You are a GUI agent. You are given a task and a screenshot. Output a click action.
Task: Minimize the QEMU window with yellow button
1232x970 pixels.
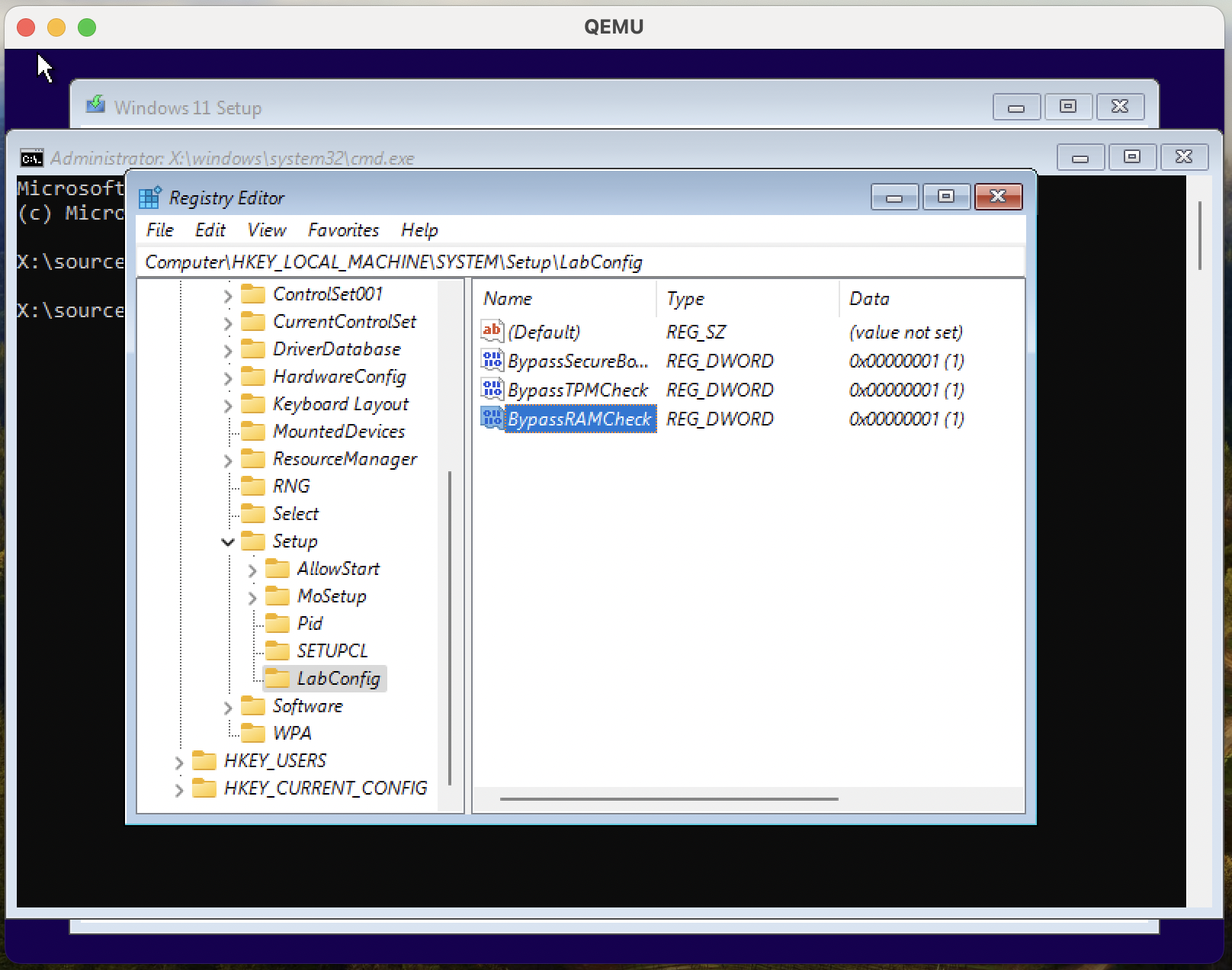coord(56,27)
